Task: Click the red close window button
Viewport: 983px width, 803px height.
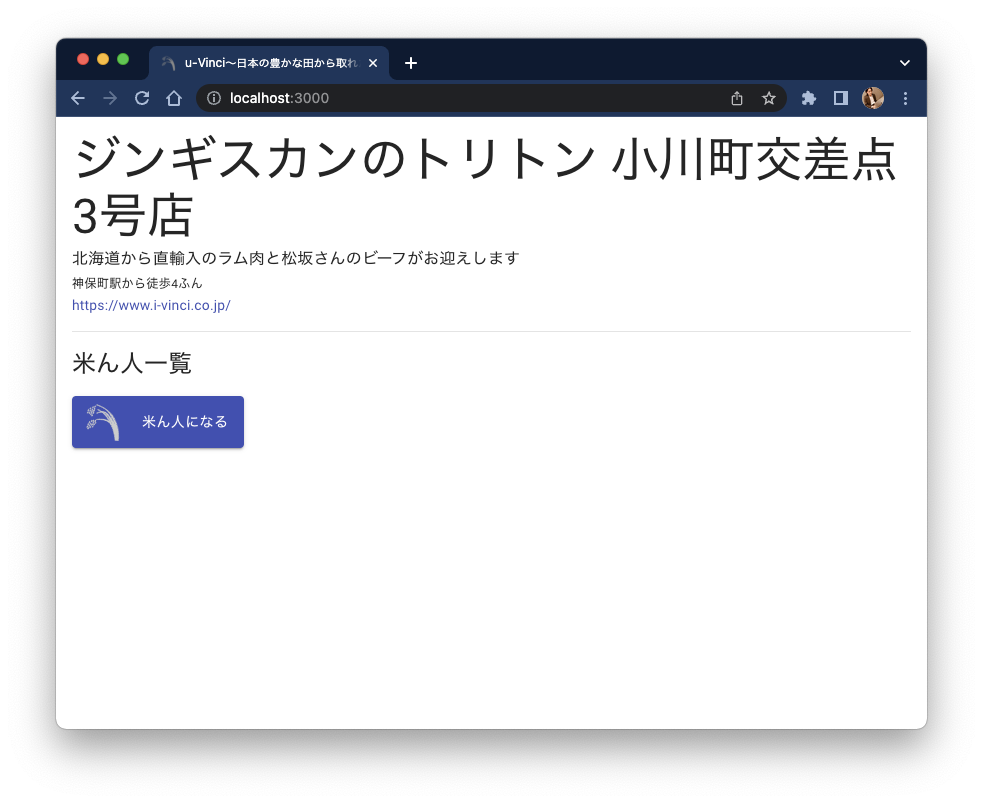Action: tap(83, 59)
